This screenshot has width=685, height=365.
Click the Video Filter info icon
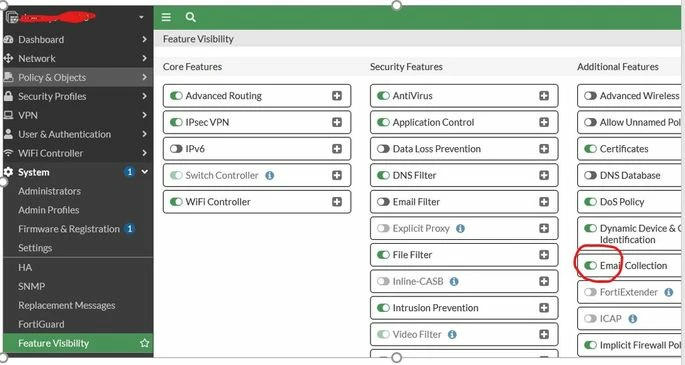[453, 334]
